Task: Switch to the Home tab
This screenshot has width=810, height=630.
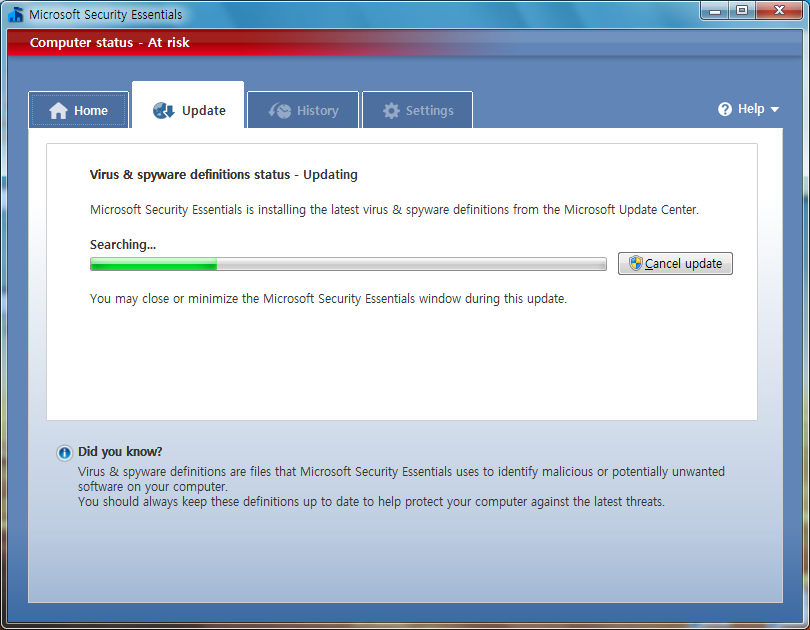Action: click(79, 110)
